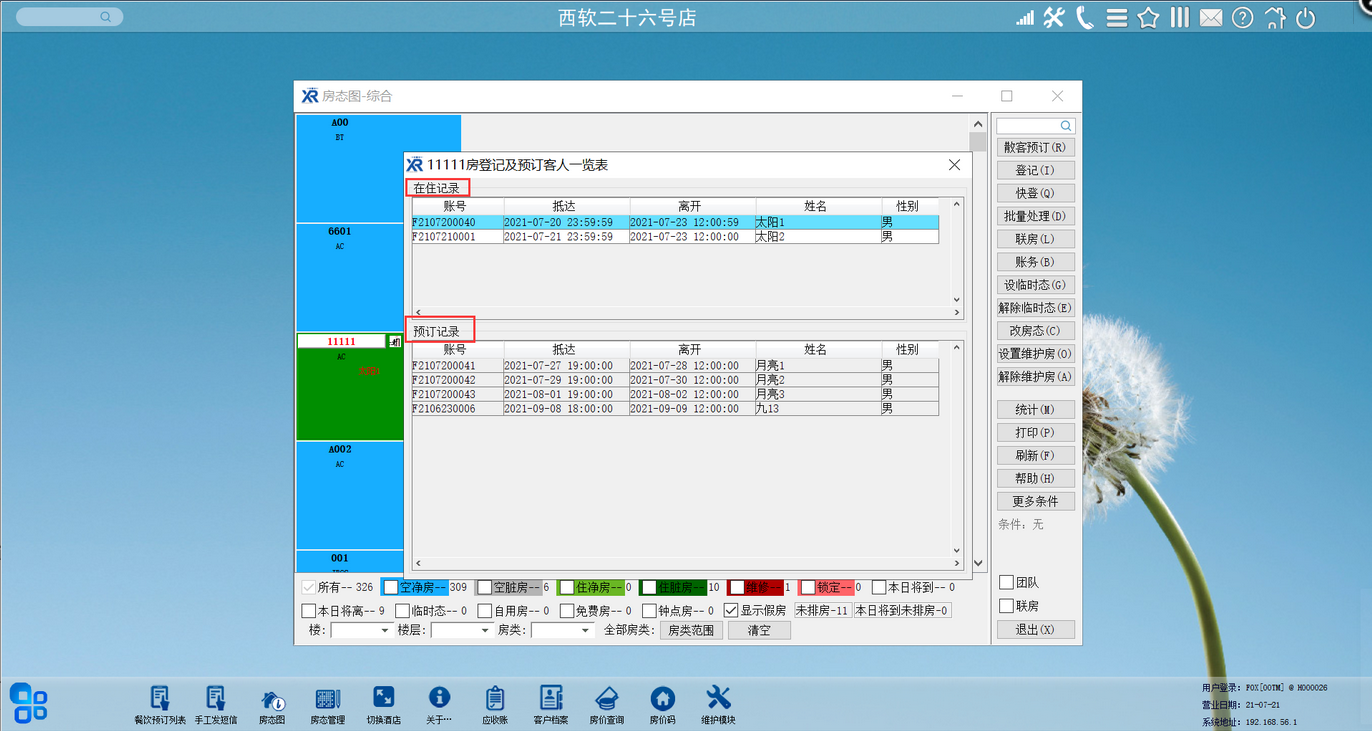
Task: Click the 刷新(F) button
Action: [x=1035, y=455]
